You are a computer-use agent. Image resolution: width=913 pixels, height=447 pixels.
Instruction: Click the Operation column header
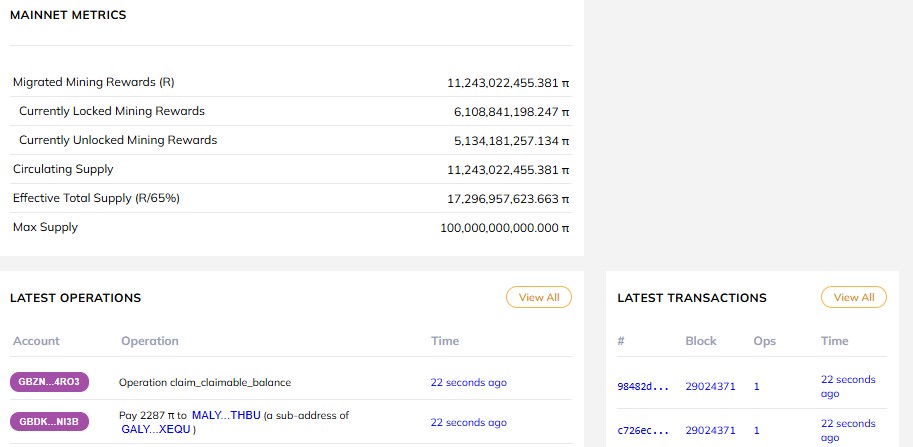click(x=150, y=341)
